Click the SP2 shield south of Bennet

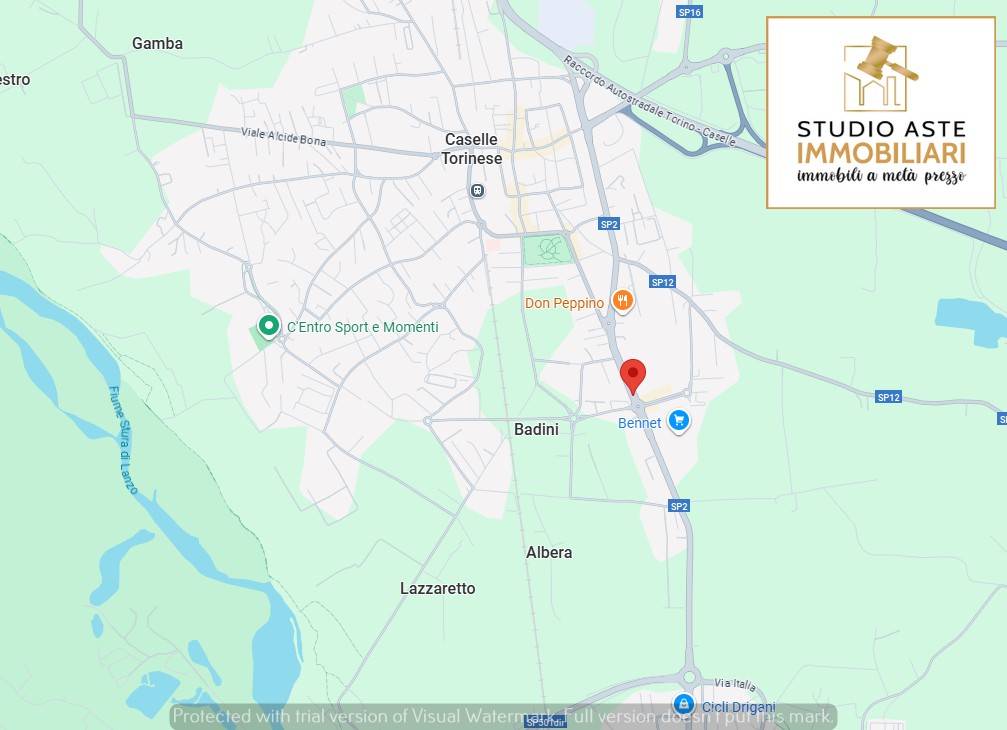tap(679, 506)
